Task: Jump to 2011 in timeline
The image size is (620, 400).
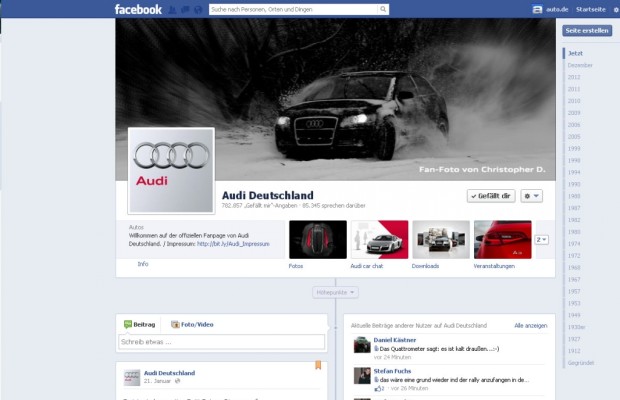Action: (574, 89)
